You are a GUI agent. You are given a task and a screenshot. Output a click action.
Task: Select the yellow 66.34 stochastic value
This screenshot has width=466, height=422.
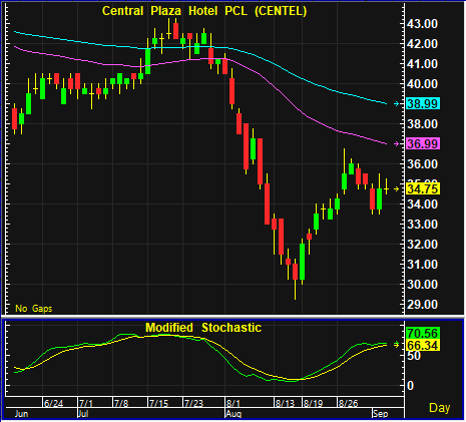[x=422, y=345]
